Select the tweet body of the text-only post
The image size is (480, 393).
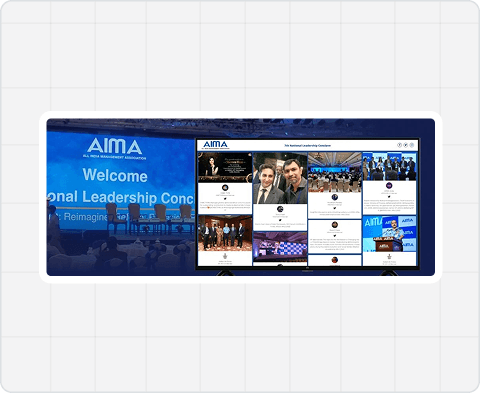(335, 244)
